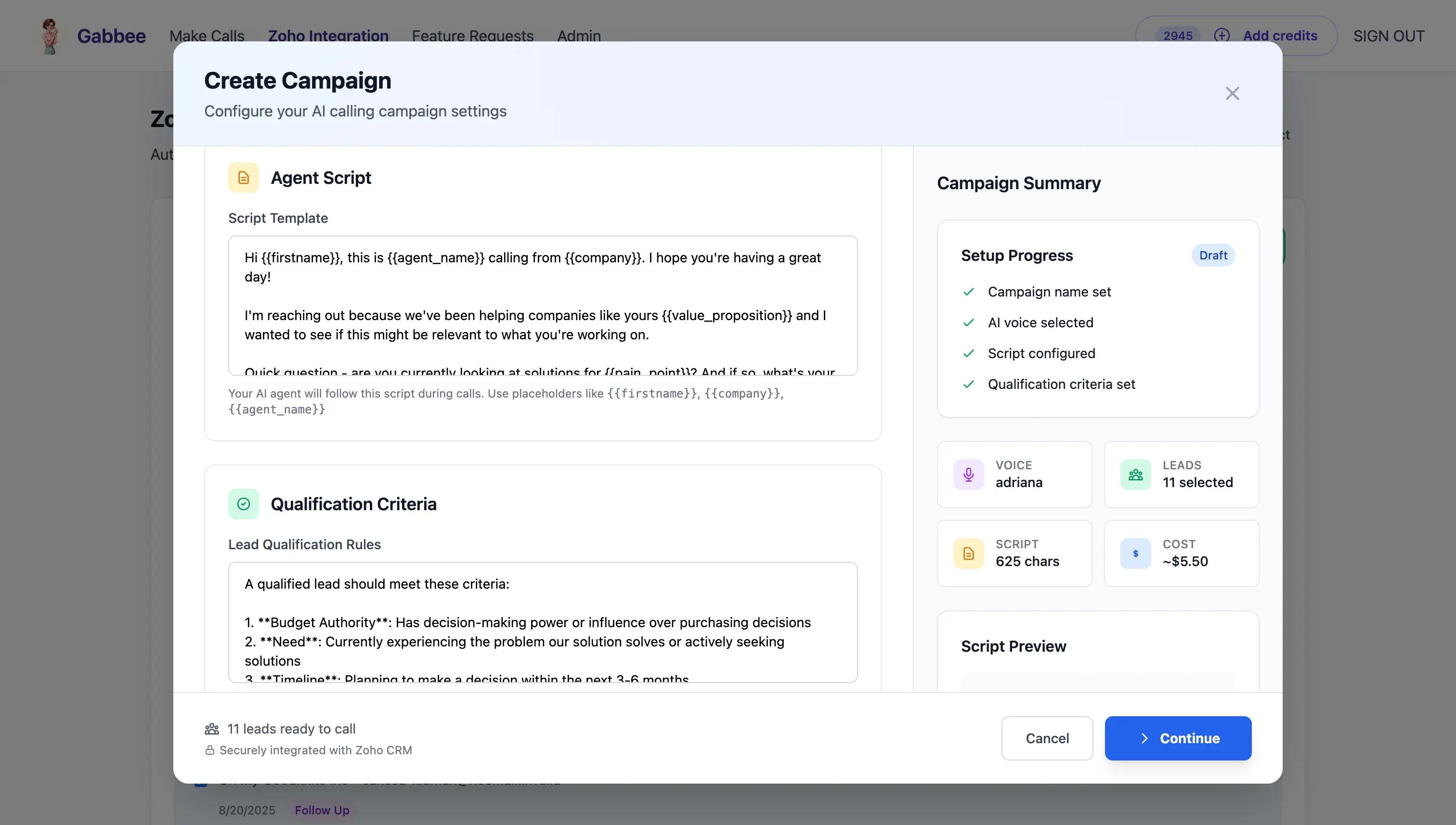Open the Make Calls menu item
The width and height of the screenshot is (1456, 825).
point(207,36)
